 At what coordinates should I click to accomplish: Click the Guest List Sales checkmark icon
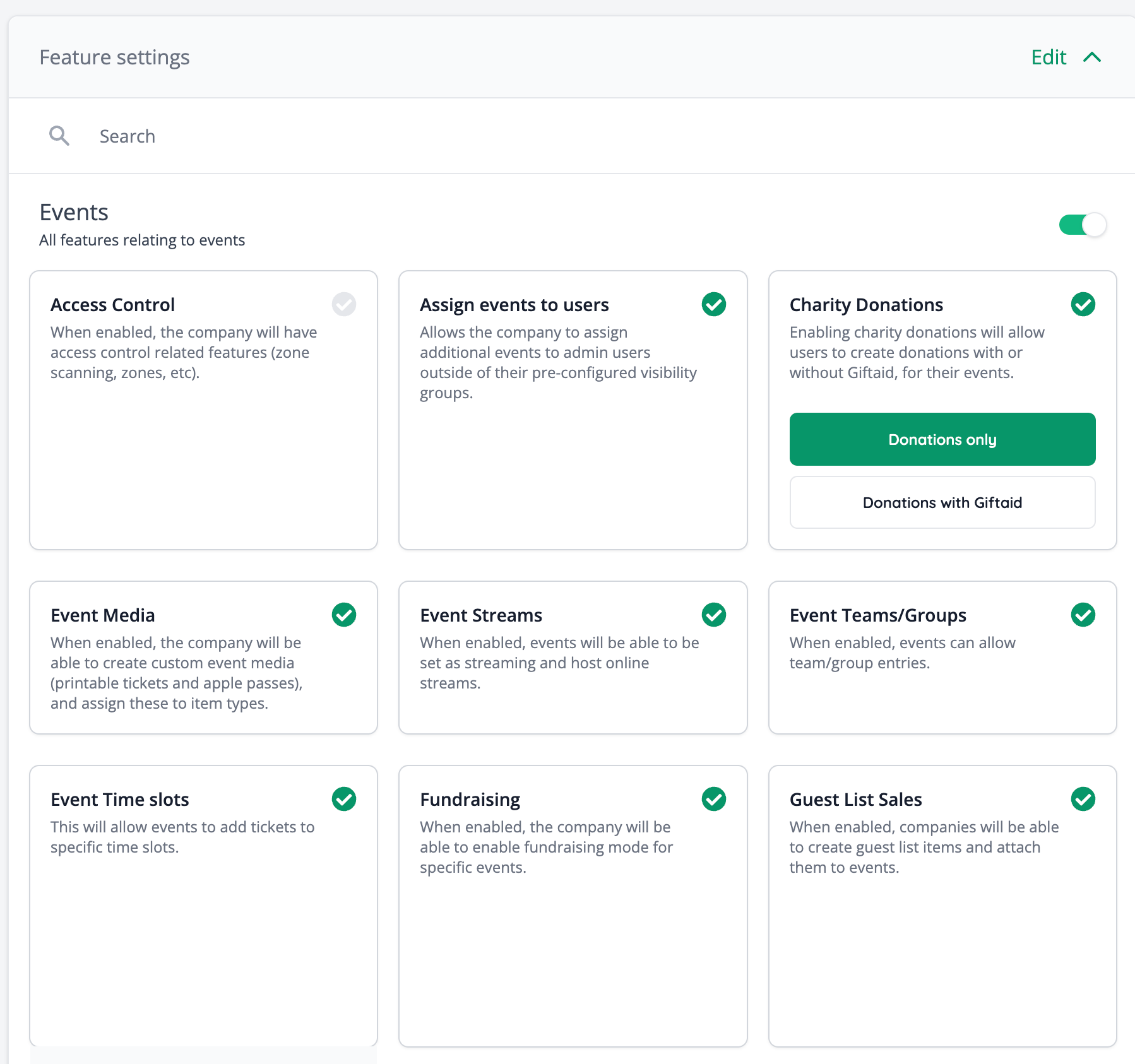point(1083,799)
